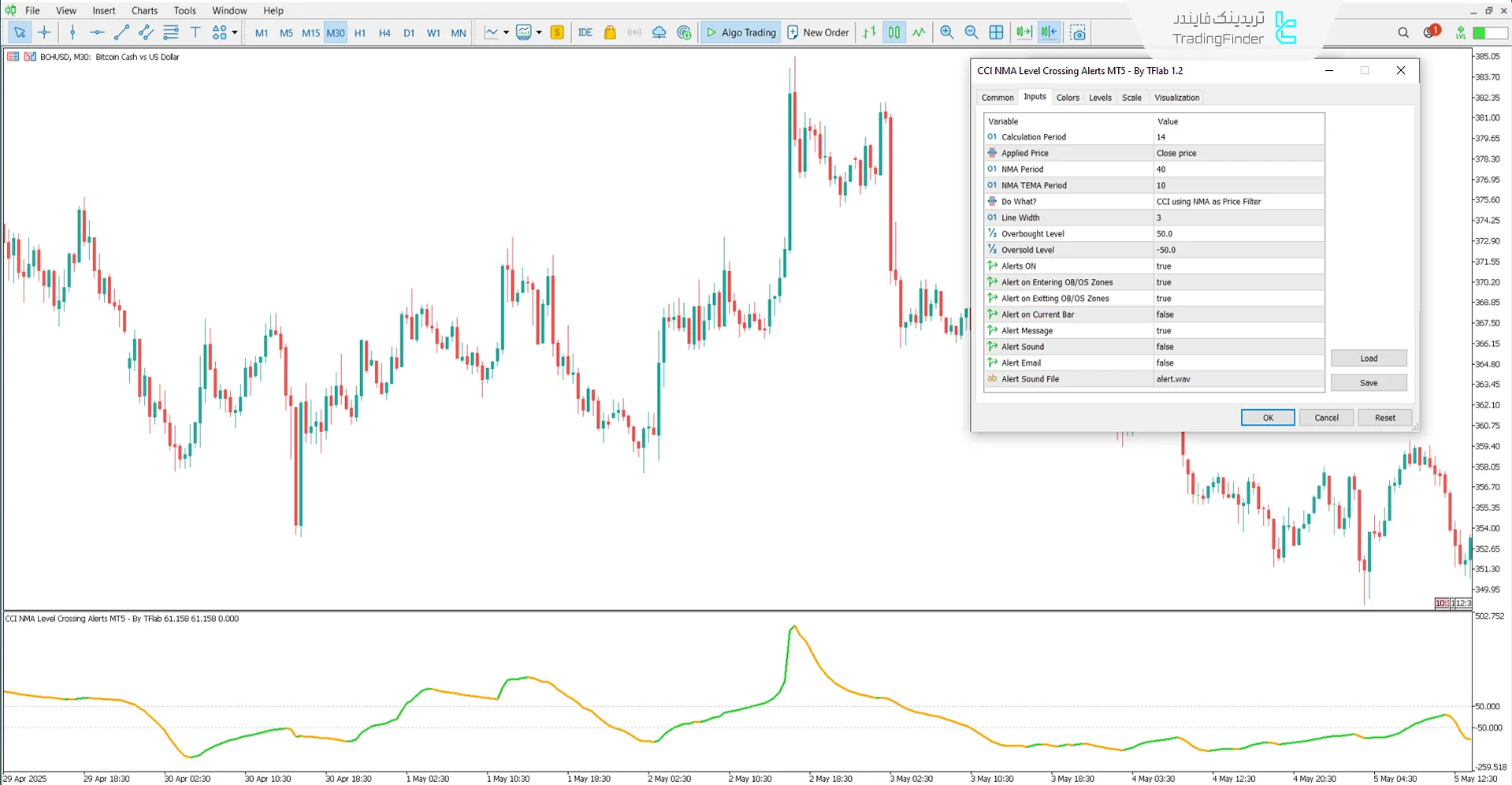
Task: Switch to the Colors tab
Action: (1068, 98)
